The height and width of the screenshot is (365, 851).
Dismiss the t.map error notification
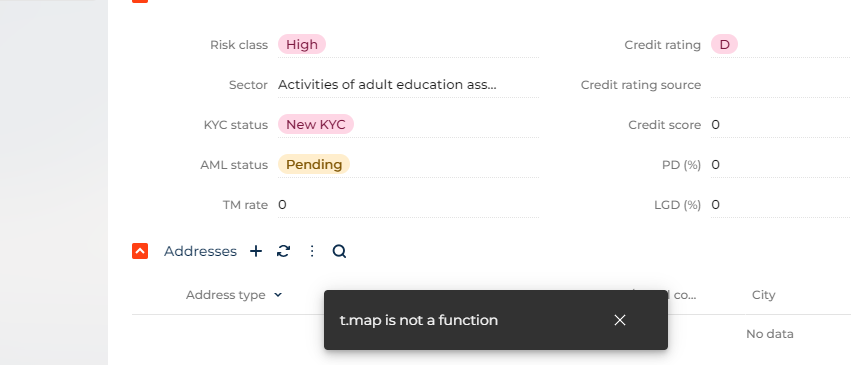click(x=620, y=320)
